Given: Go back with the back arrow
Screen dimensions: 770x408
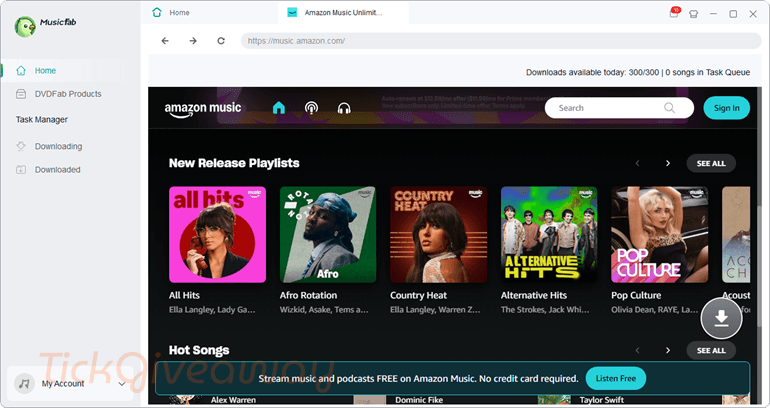Looking at the screenshot, I should (165, 41).
